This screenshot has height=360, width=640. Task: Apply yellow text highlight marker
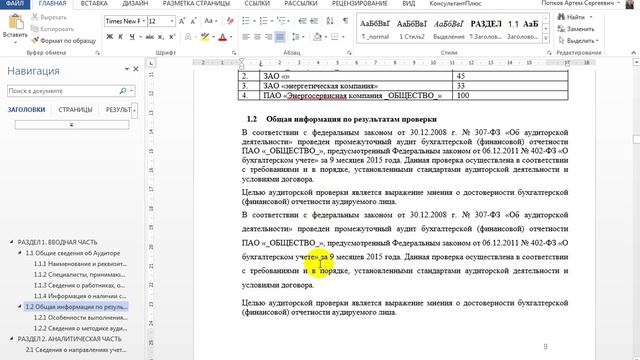tap(204, 37)
